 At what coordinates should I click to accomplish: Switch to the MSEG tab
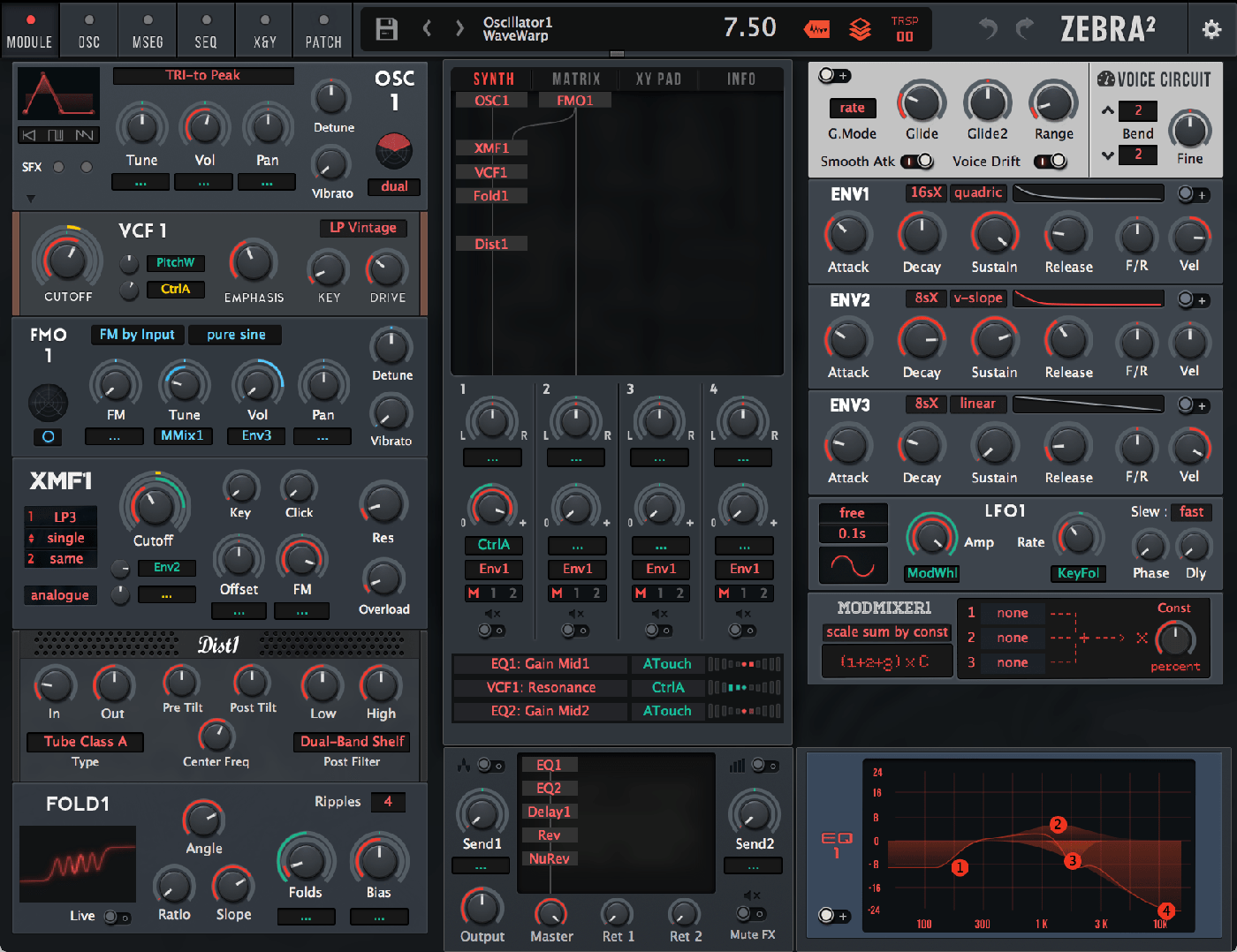[x=148, y=32]
